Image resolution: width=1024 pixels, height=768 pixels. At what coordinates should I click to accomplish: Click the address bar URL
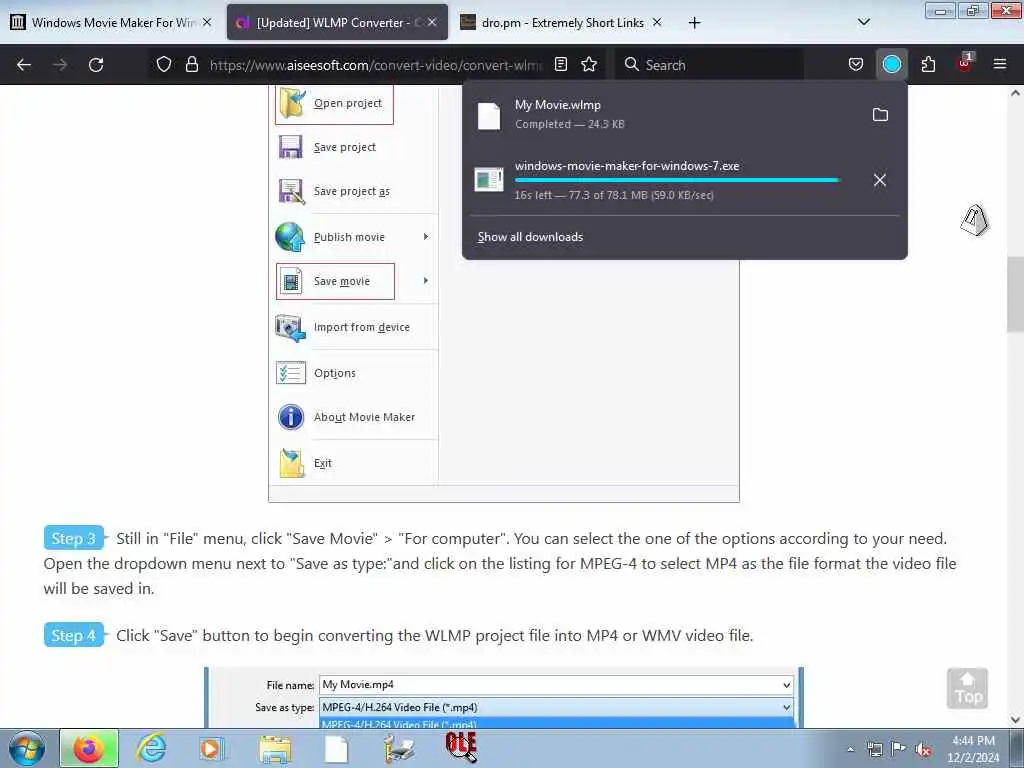(x=376, y=65)
